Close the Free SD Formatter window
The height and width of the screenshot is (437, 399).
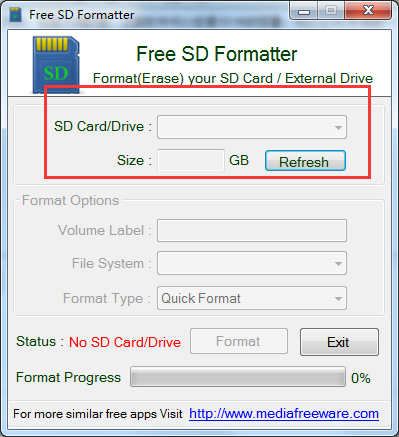368,10
